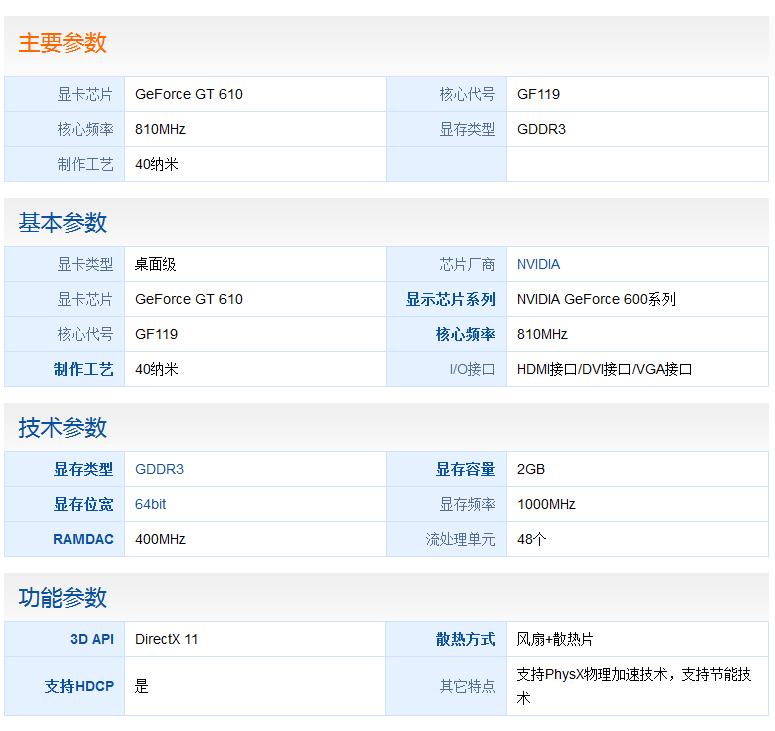Open the bold 显示芯片系列 label link
Image resolution: width=775 pixels, height=731 pixels.
450,300
